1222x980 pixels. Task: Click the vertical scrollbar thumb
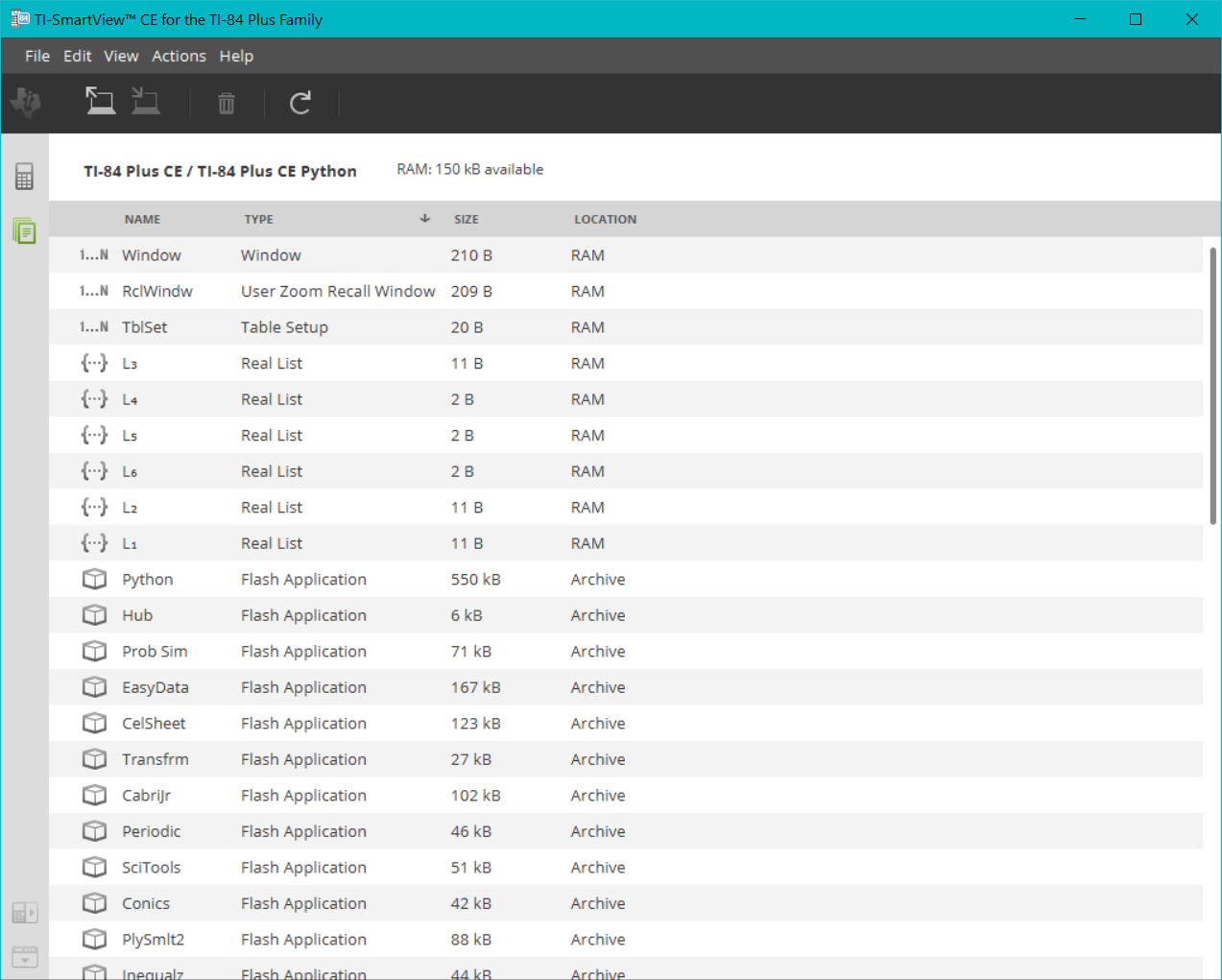tap(1212, 384)
